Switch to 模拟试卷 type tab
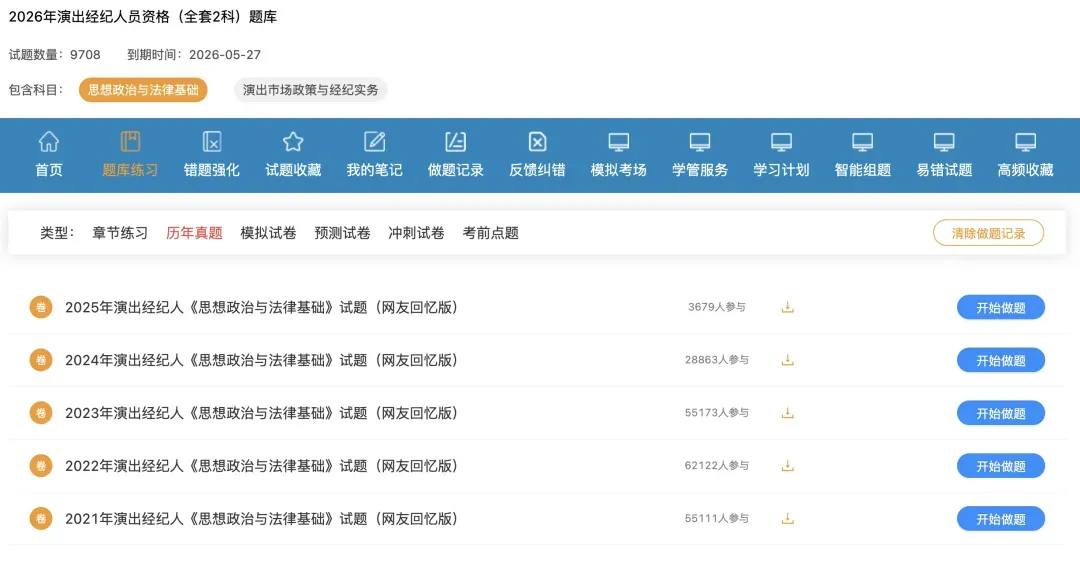1080x570 pixels. coord(268,233)
